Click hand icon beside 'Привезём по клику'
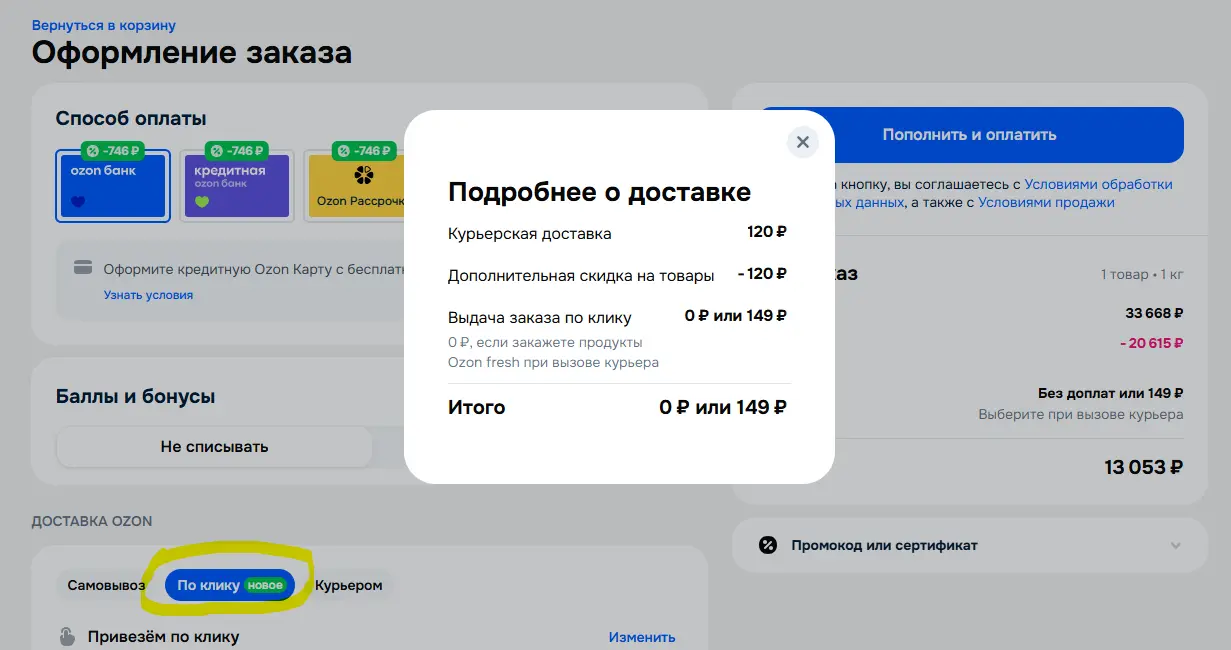Screen dimensions: 1231x650 (x=67, y=637)
